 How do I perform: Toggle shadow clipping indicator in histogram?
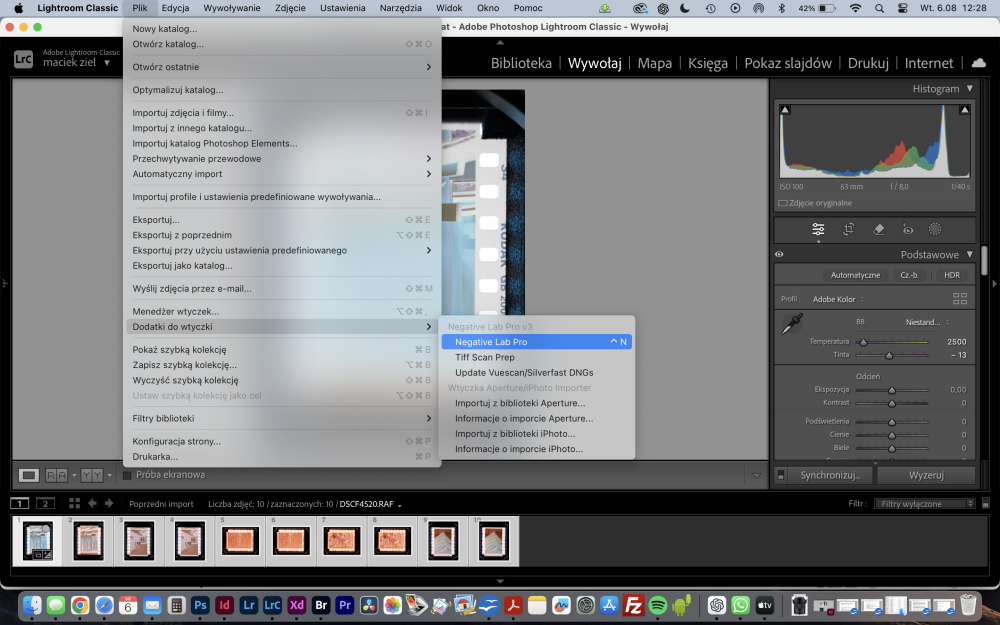click(x=785, y=110)
